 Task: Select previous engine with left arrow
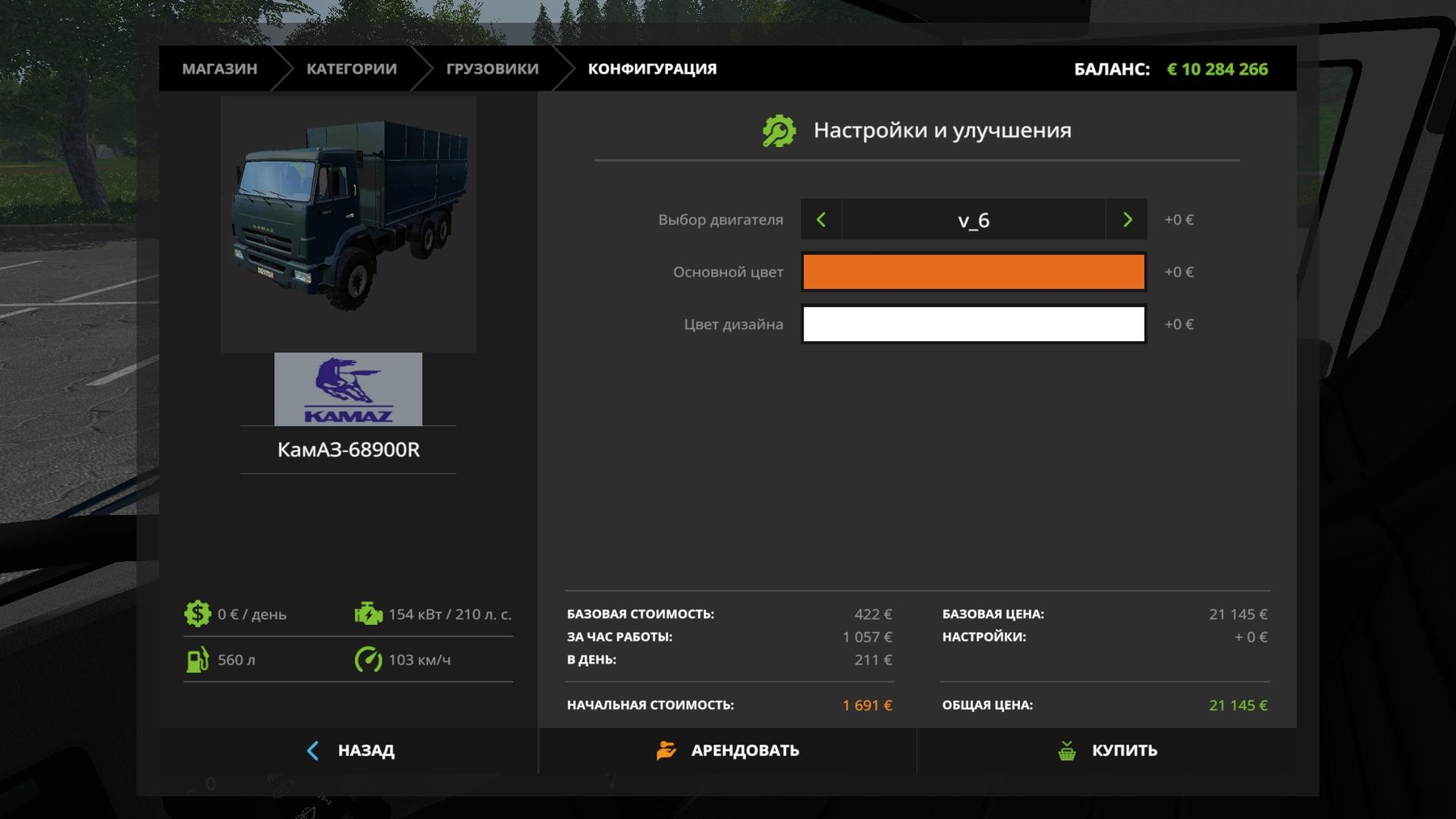[x=821, y=220]
